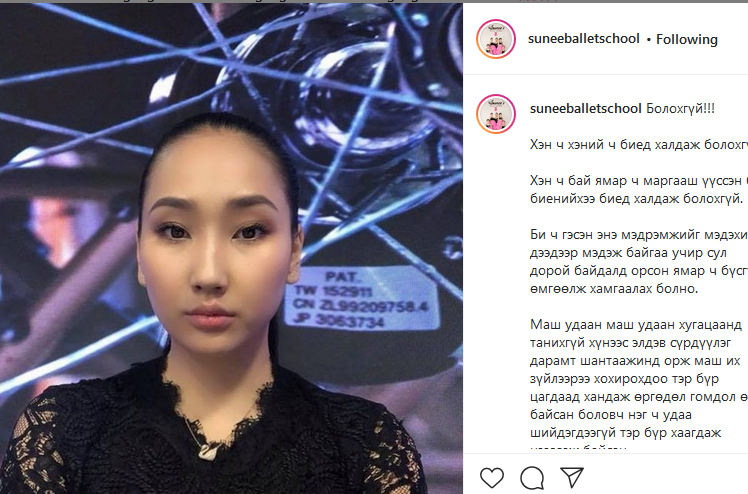Click caption line өмгөөлж хамгаалах болно

tap(614, 288)
